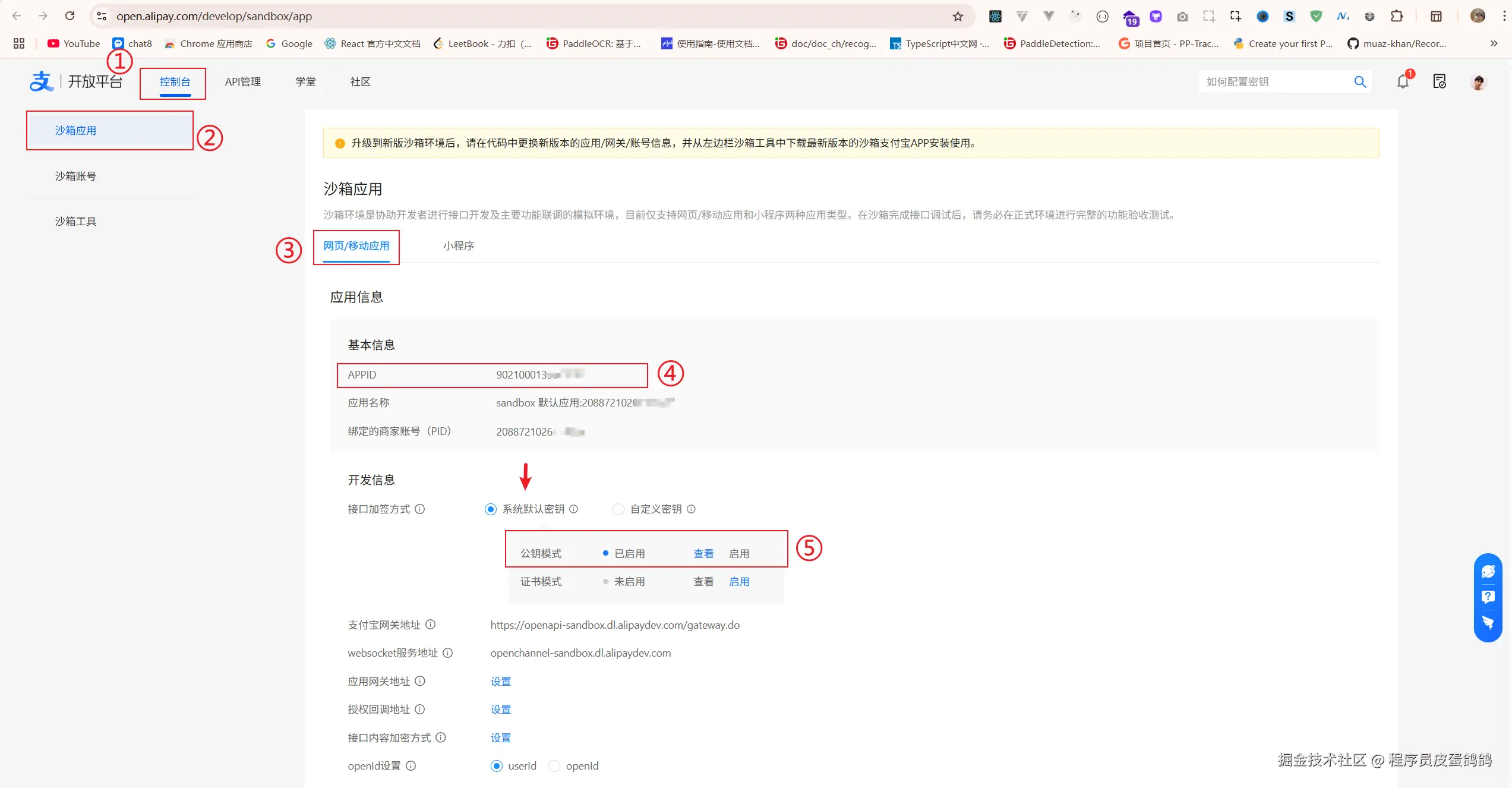
Task: Click 设置 link for 应用网关地址
Action: click(501, 681)
